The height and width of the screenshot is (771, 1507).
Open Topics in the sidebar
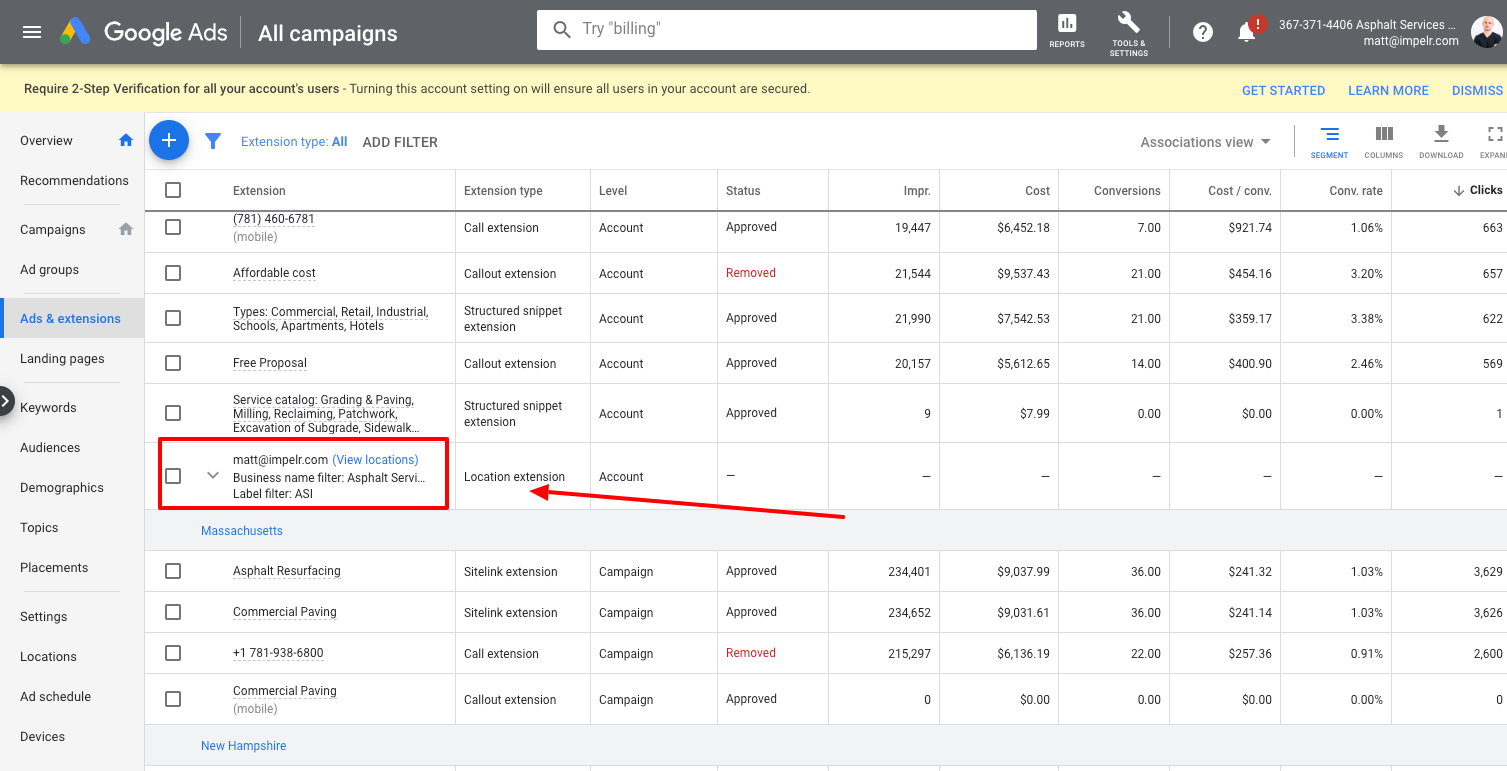pos(39,528)
